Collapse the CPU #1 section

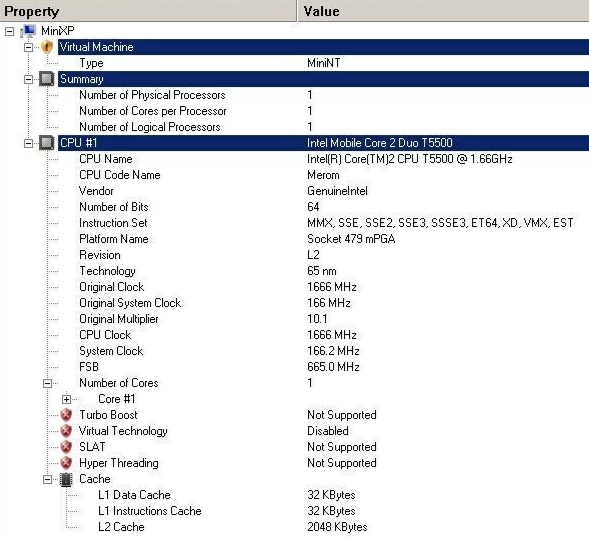(x=28, y=143)
